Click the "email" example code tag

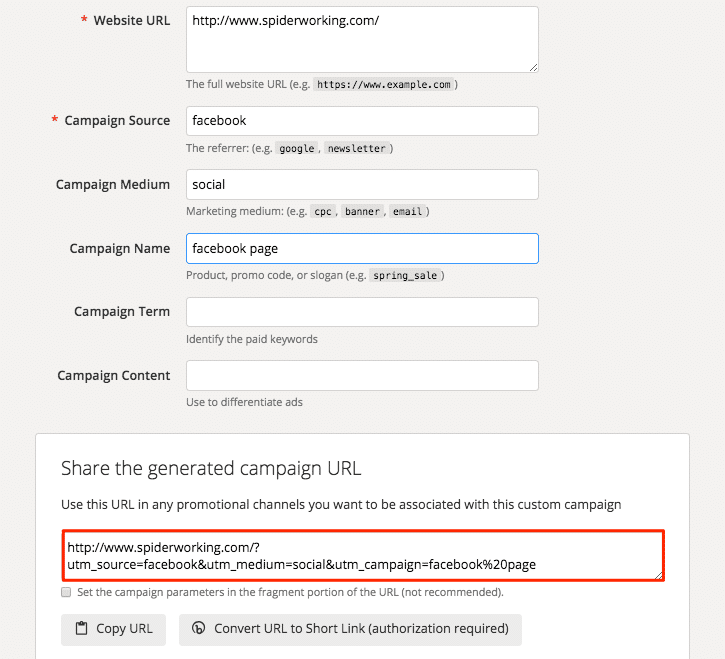coord(406,212)
